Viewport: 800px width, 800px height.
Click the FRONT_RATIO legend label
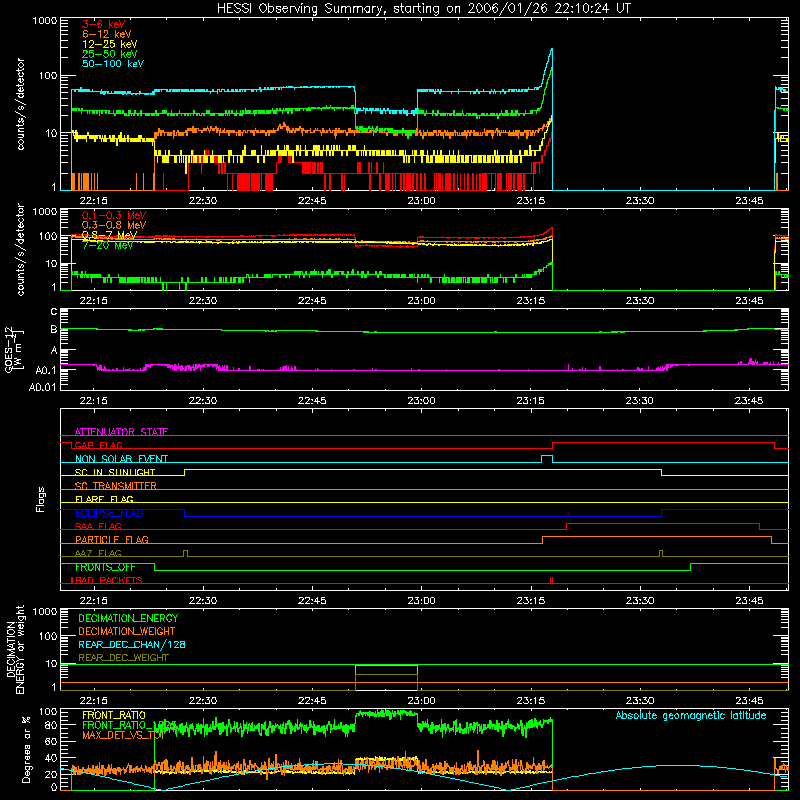click(x=114, y=715)
